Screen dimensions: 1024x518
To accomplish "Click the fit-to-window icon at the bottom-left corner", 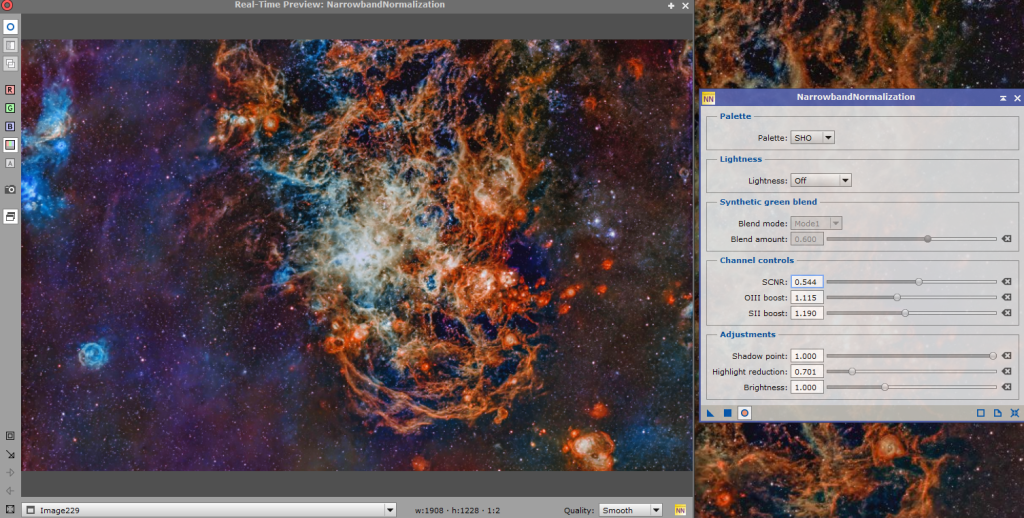I will 10,509.
